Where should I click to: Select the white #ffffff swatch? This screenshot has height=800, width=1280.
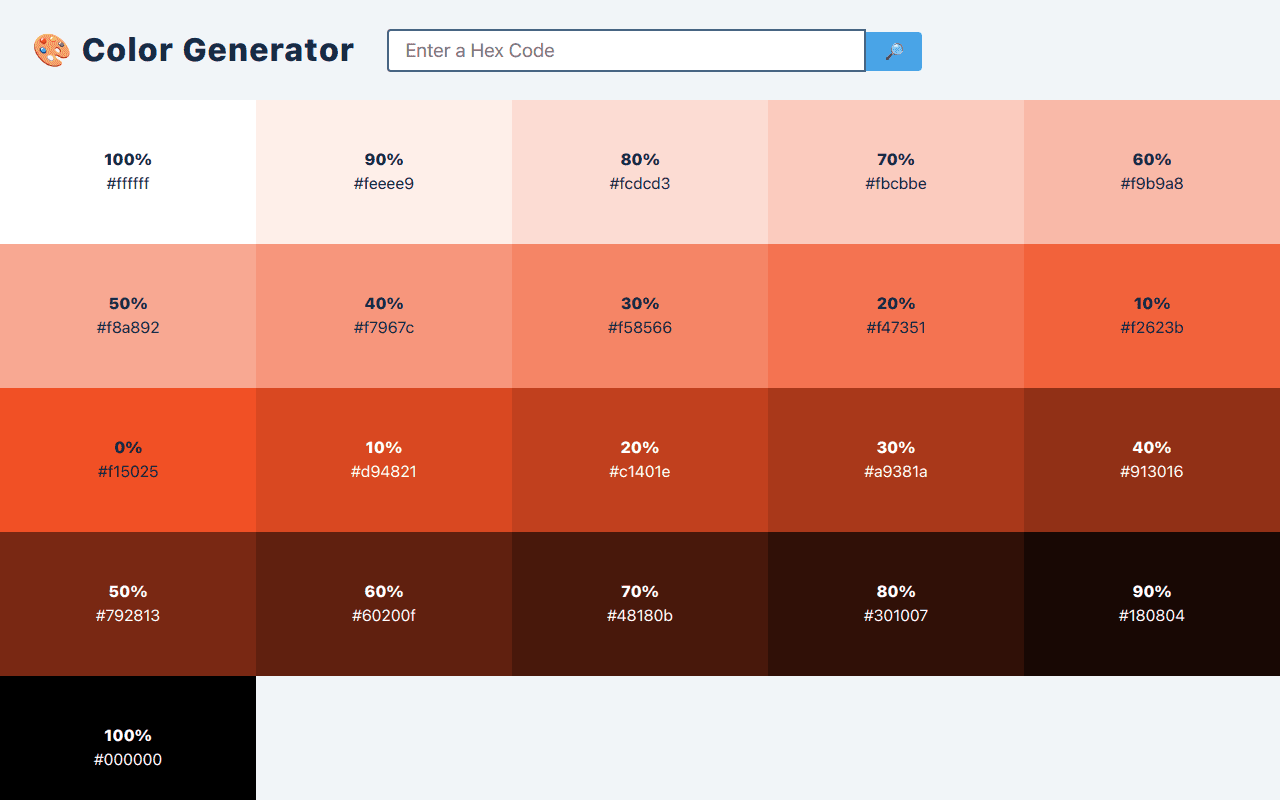pos(128,172)
